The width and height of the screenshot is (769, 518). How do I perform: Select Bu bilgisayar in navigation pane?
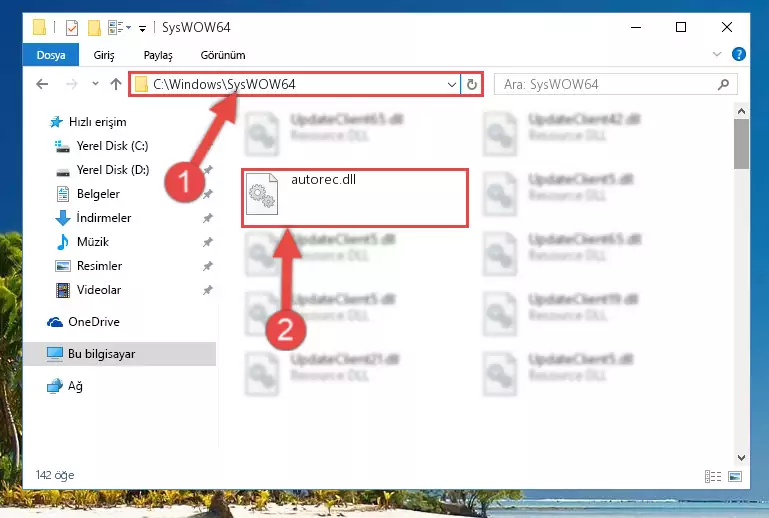coord(120,354)
